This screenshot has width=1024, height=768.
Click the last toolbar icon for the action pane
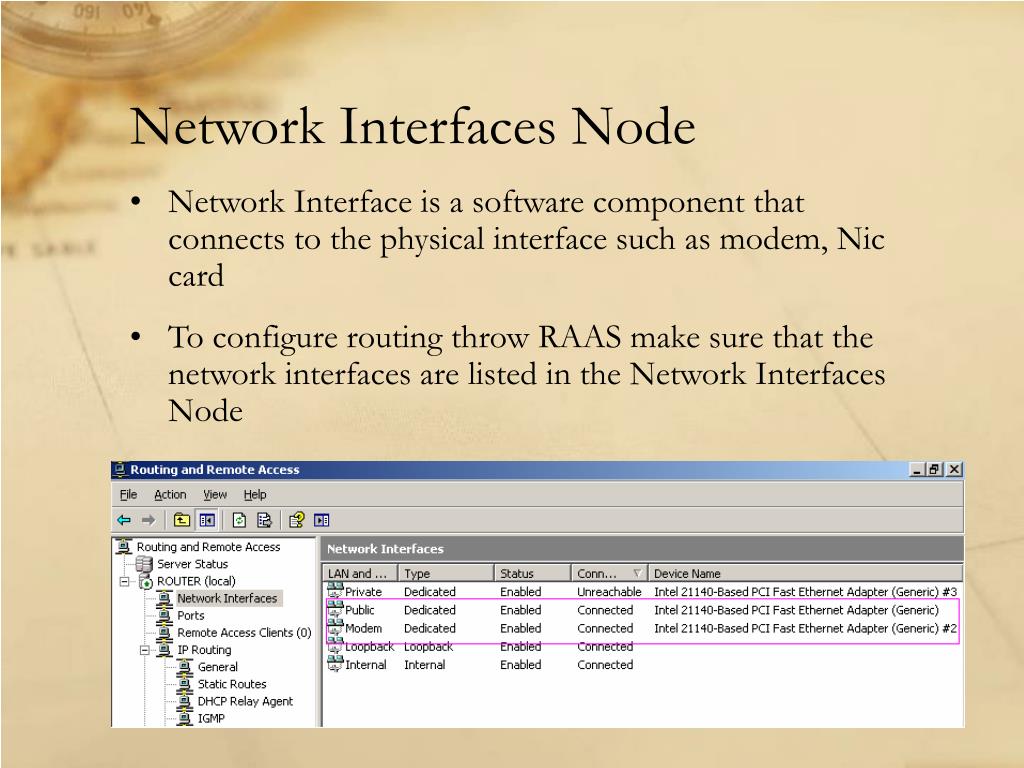321,520
